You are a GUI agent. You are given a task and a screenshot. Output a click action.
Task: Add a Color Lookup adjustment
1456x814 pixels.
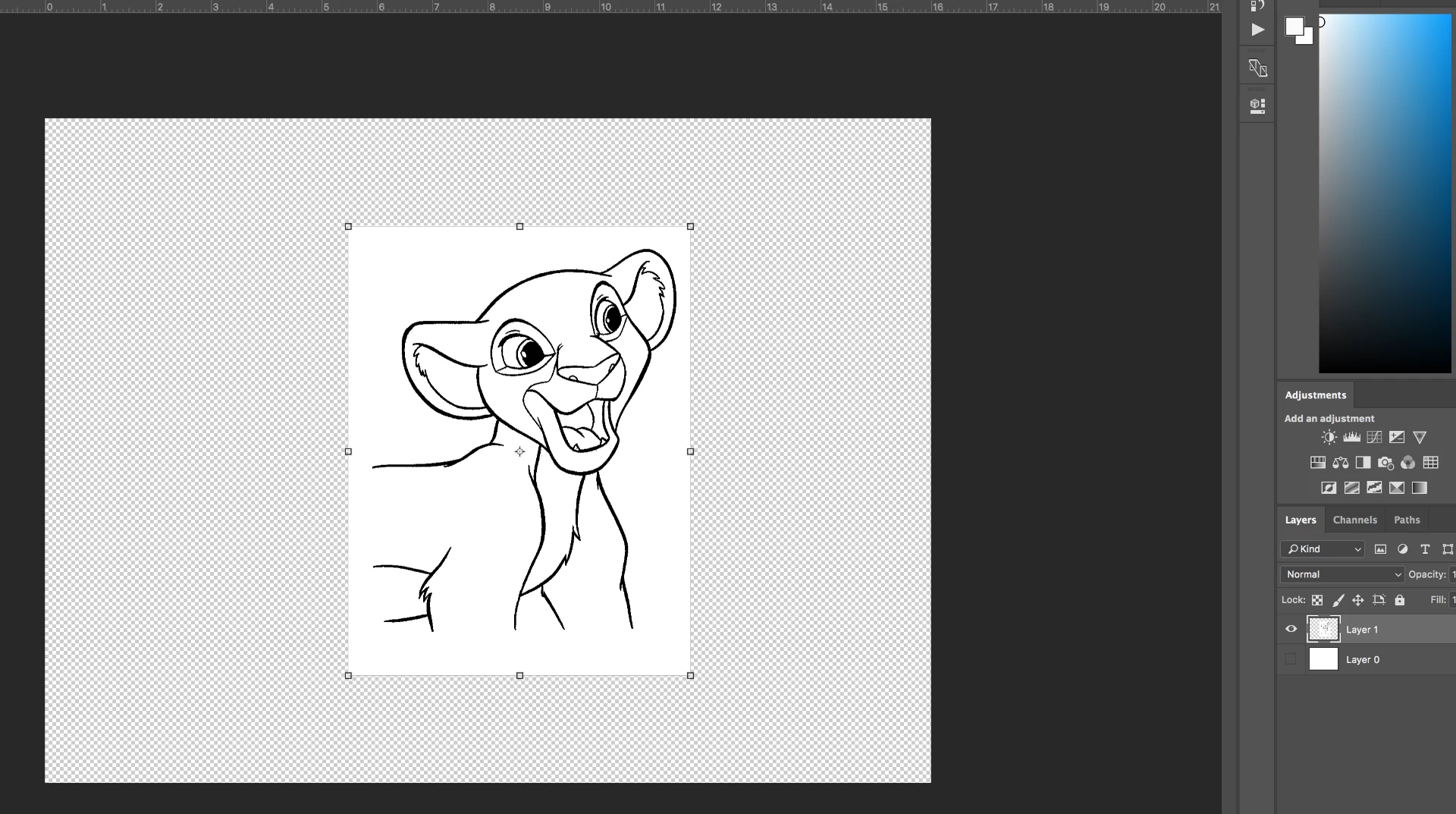point(1431,462)
